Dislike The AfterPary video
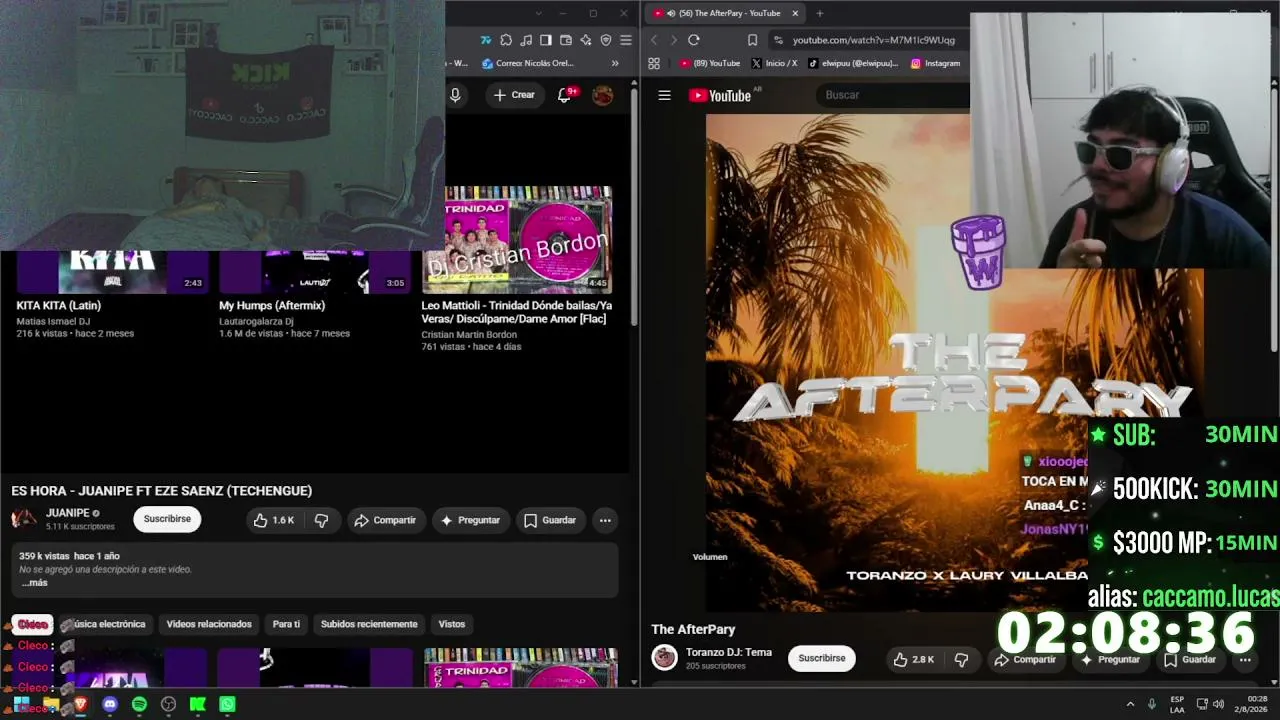This screenshot has height=720, width=1280. click(961, 659)
